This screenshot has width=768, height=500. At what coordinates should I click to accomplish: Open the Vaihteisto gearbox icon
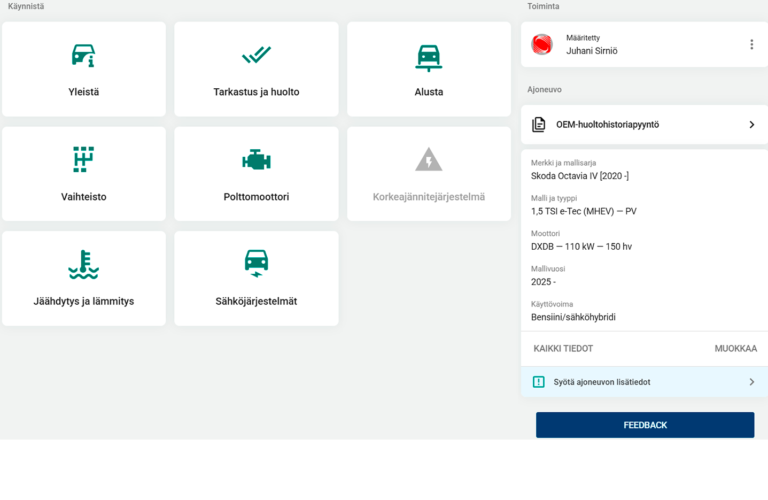(x=83, y=159)
